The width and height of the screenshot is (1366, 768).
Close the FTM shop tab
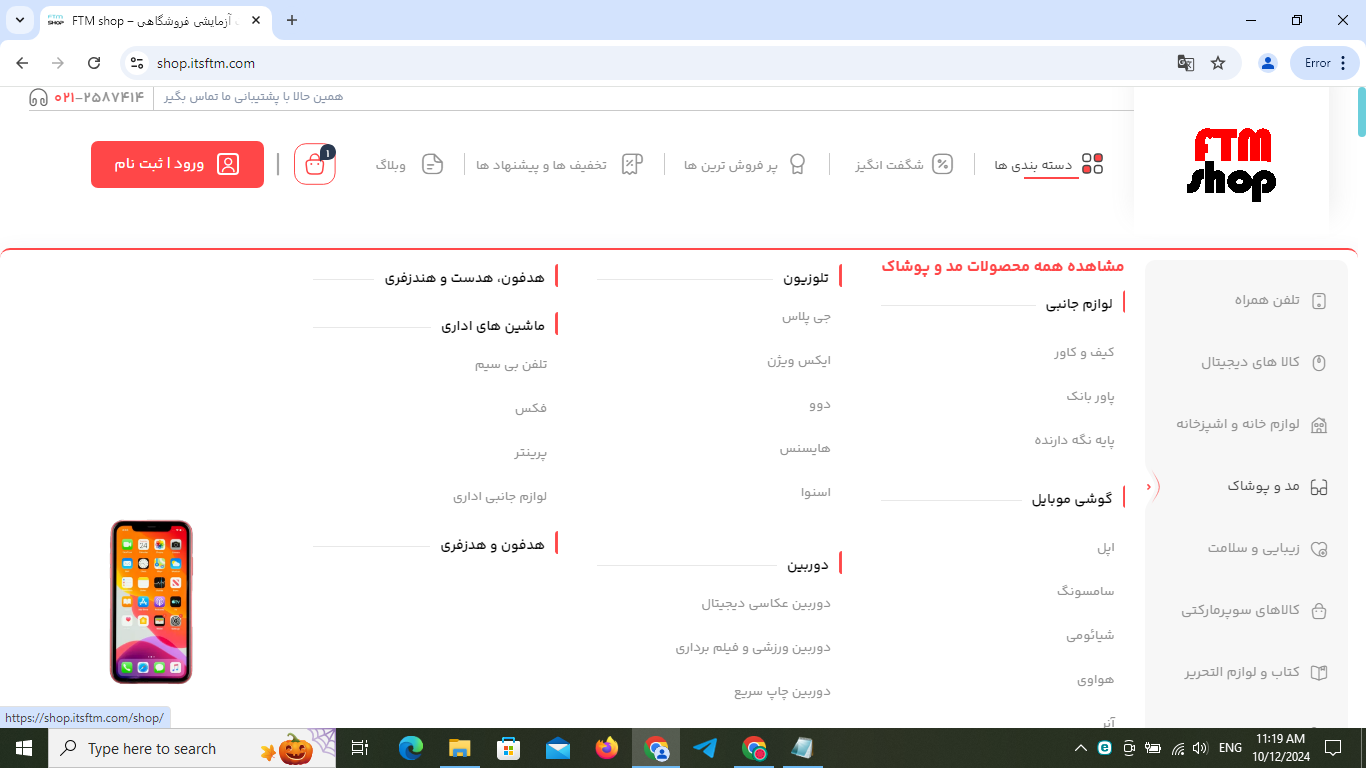256,20
